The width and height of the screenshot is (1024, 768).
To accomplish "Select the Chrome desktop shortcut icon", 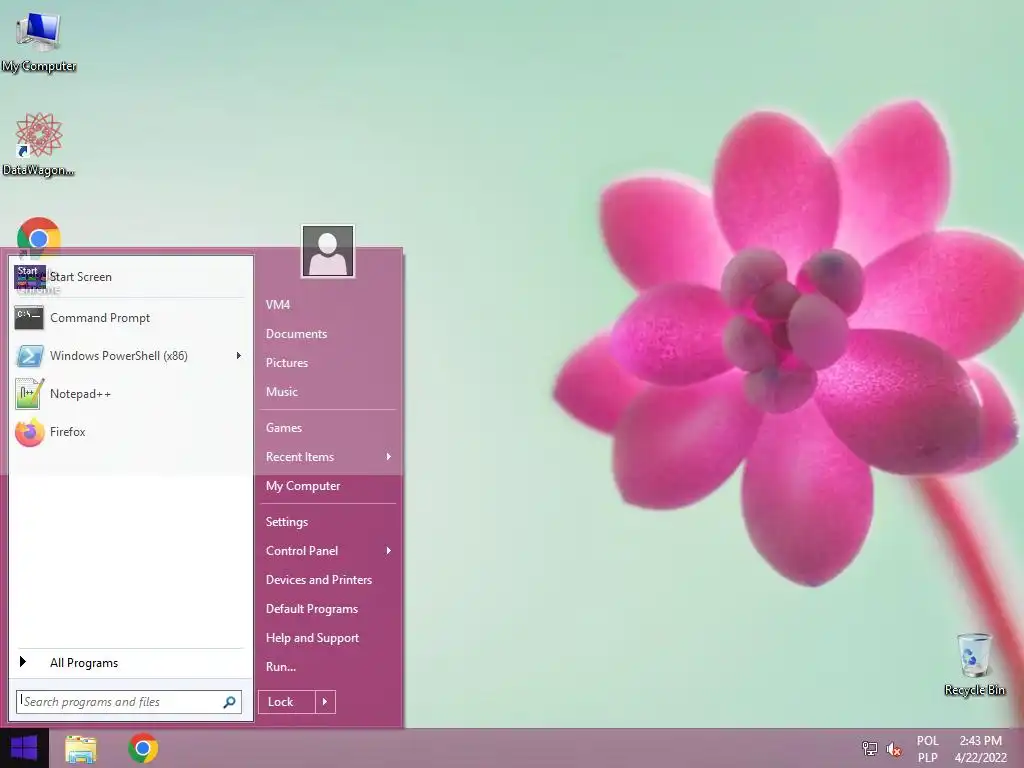I will click(x=39, y=238).
